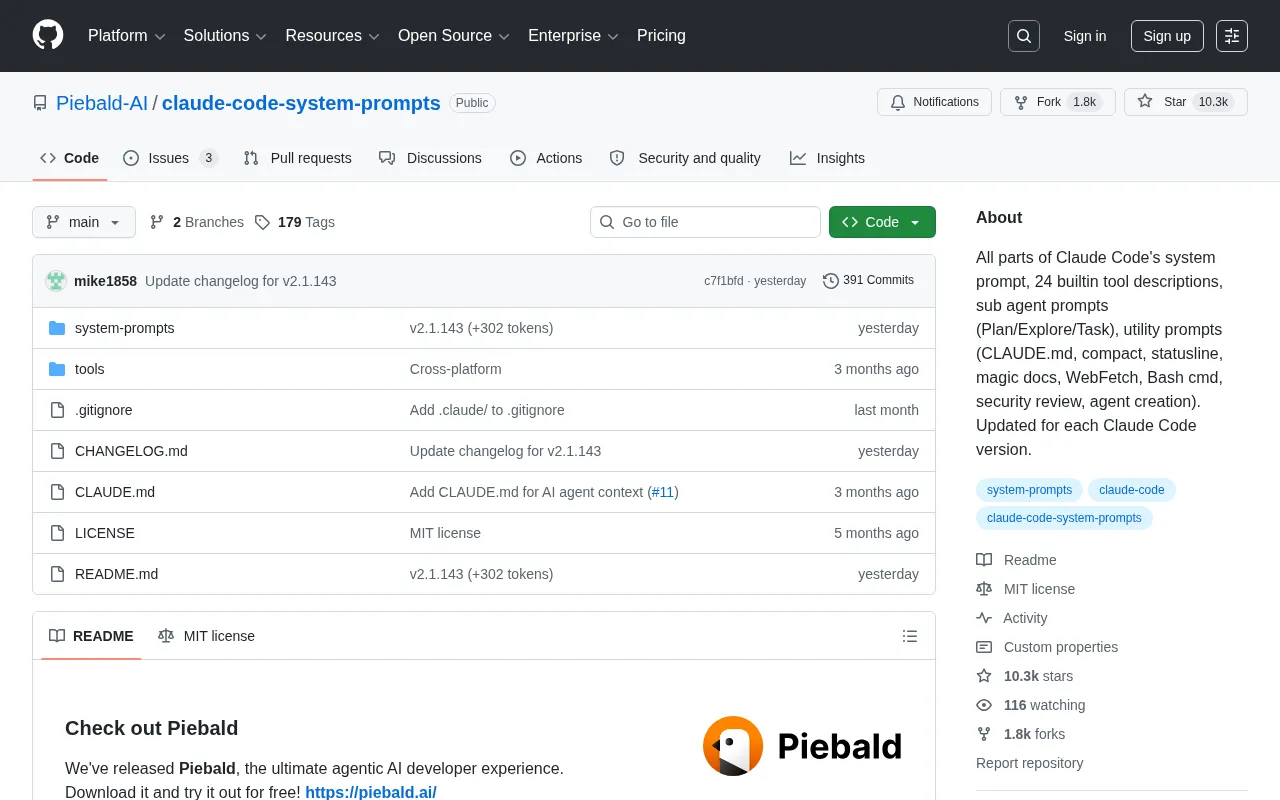1280x800 pixels.
Task: Click the book icon beside Readme in About
Action: (984, 560)
